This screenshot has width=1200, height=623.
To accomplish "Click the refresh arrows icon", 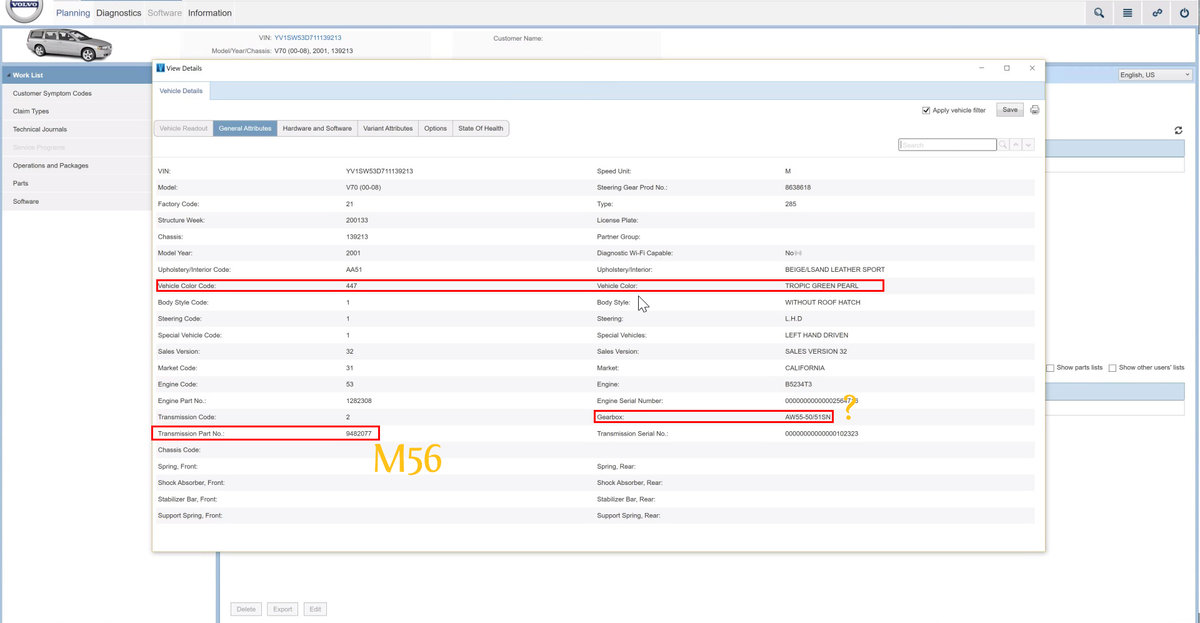I will click(1179, 130).
